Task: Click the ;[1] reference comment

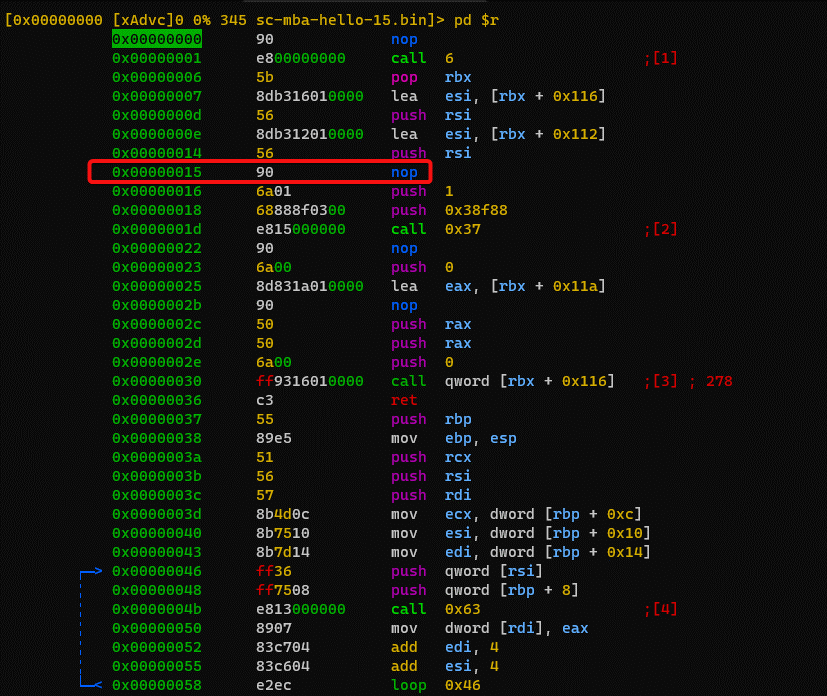Action: 661,58
